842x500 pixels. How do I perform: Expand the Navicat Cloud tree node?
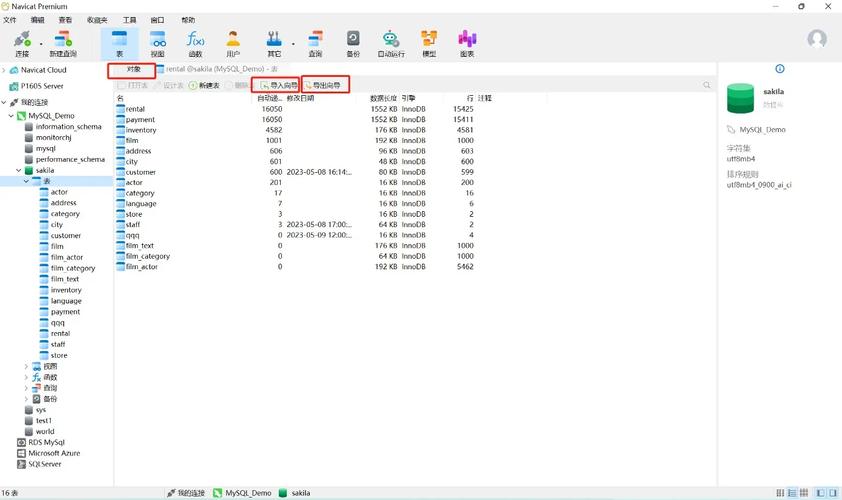(x=5, y=70)
